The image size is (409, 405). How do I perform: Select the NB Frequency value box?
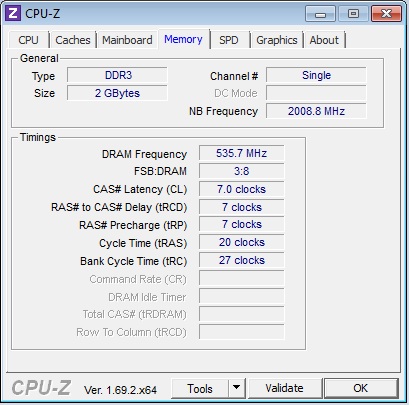[x=316, y=111]
